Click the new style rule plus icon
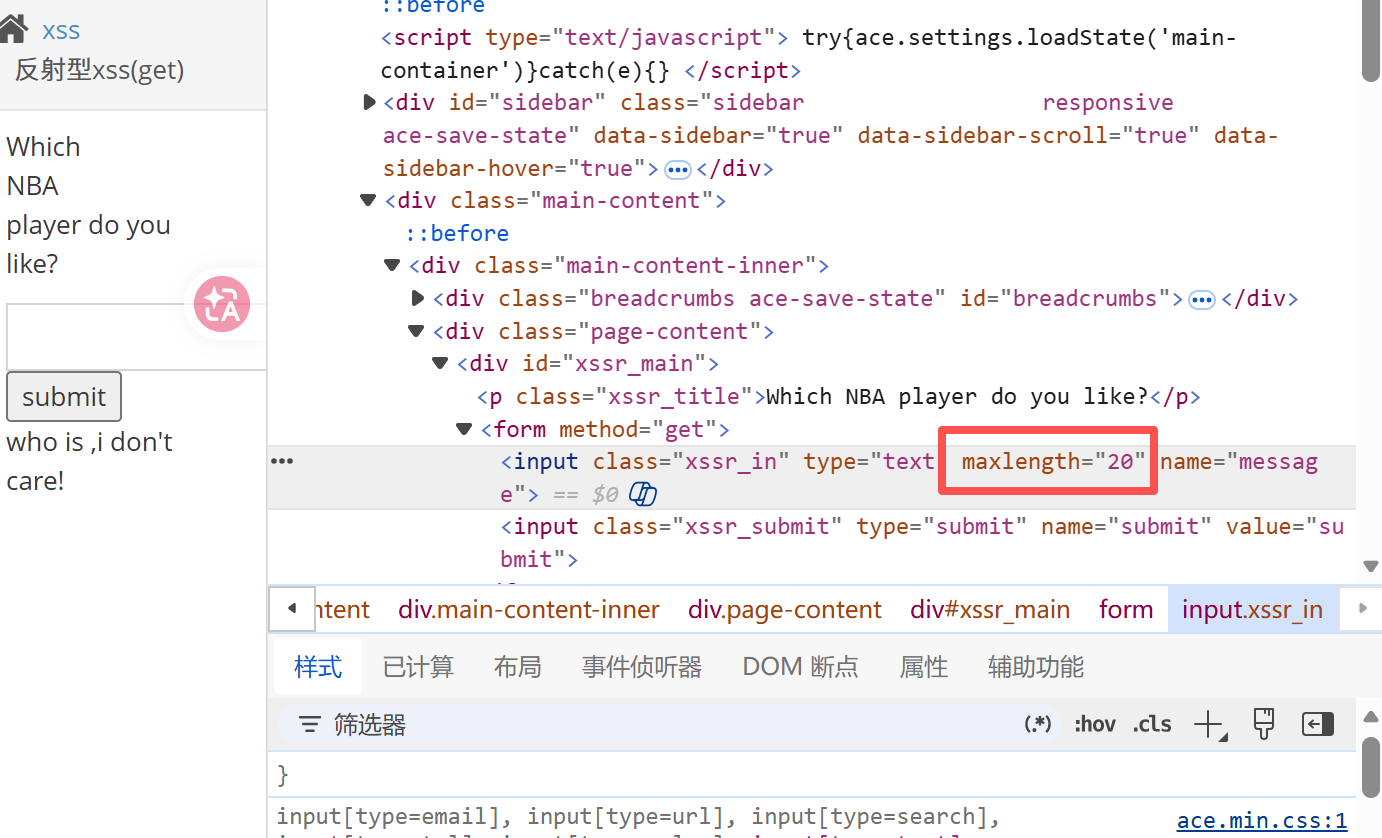Viewport: 1382px width, 838px height. 1210,725
